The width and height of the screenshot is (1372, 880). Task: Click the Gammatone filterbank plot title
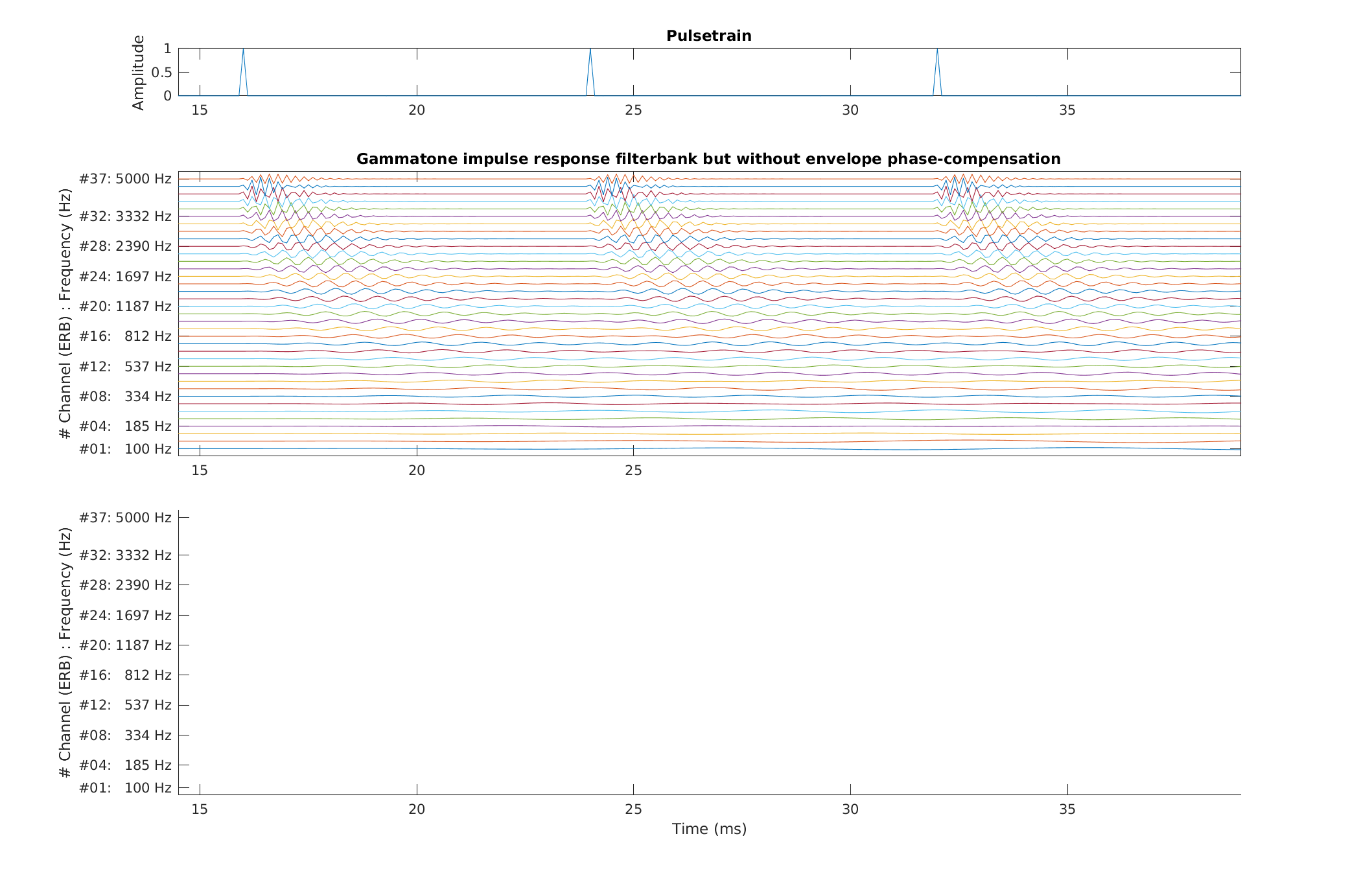click(x=708, y=159)
